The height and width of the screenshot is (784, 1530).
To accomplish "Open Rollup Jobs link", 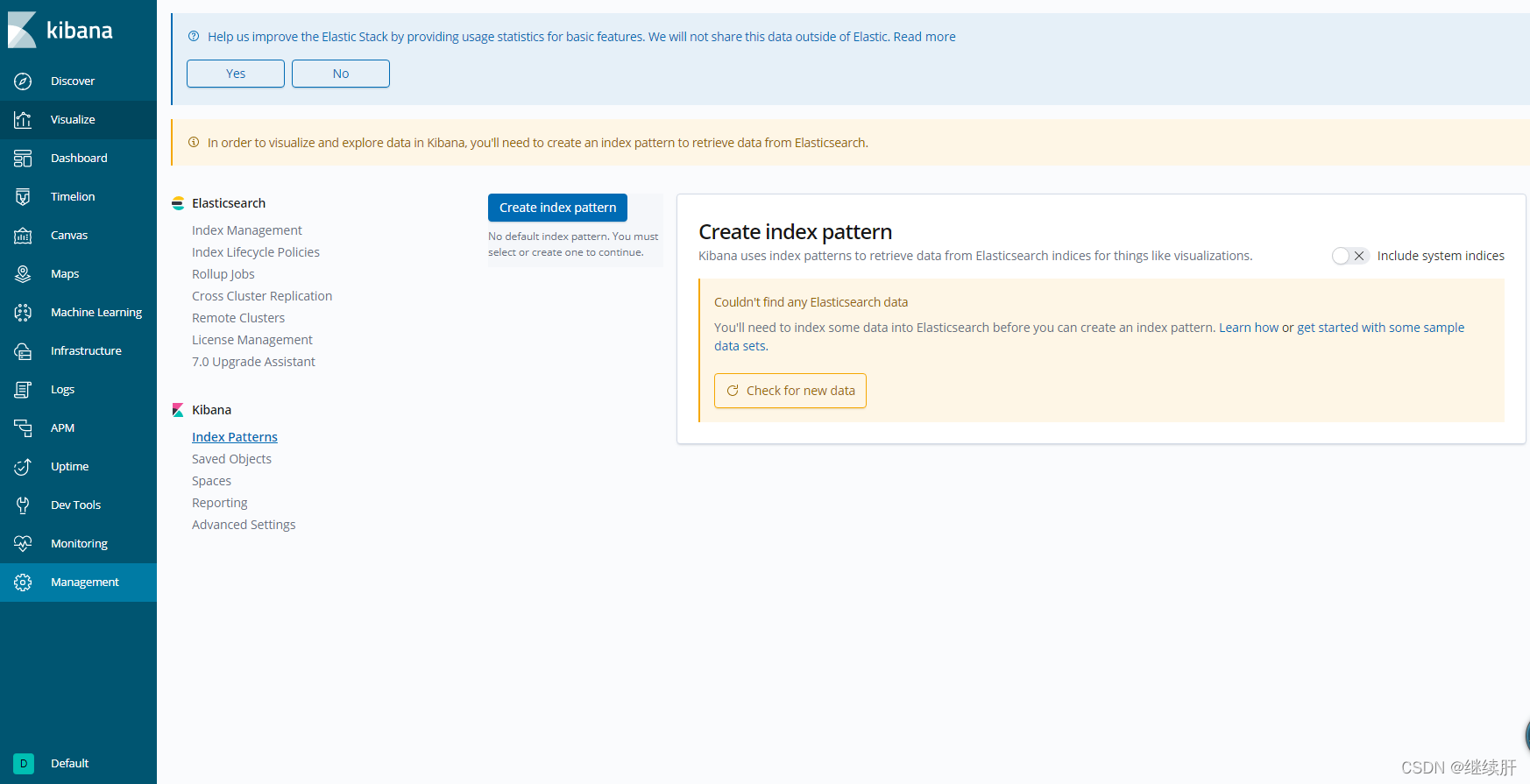I will tap(223, 274).
